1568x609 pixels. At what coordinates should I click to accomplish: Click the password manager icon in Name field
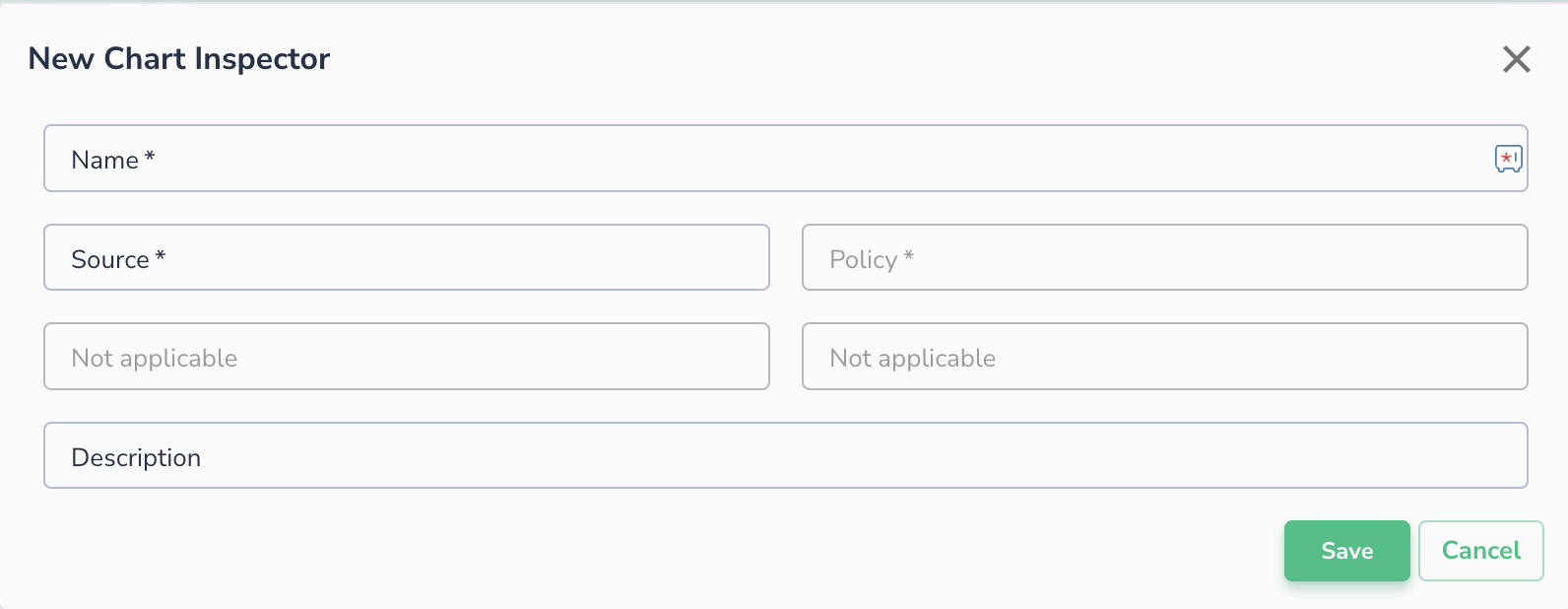coord(1508,158)
